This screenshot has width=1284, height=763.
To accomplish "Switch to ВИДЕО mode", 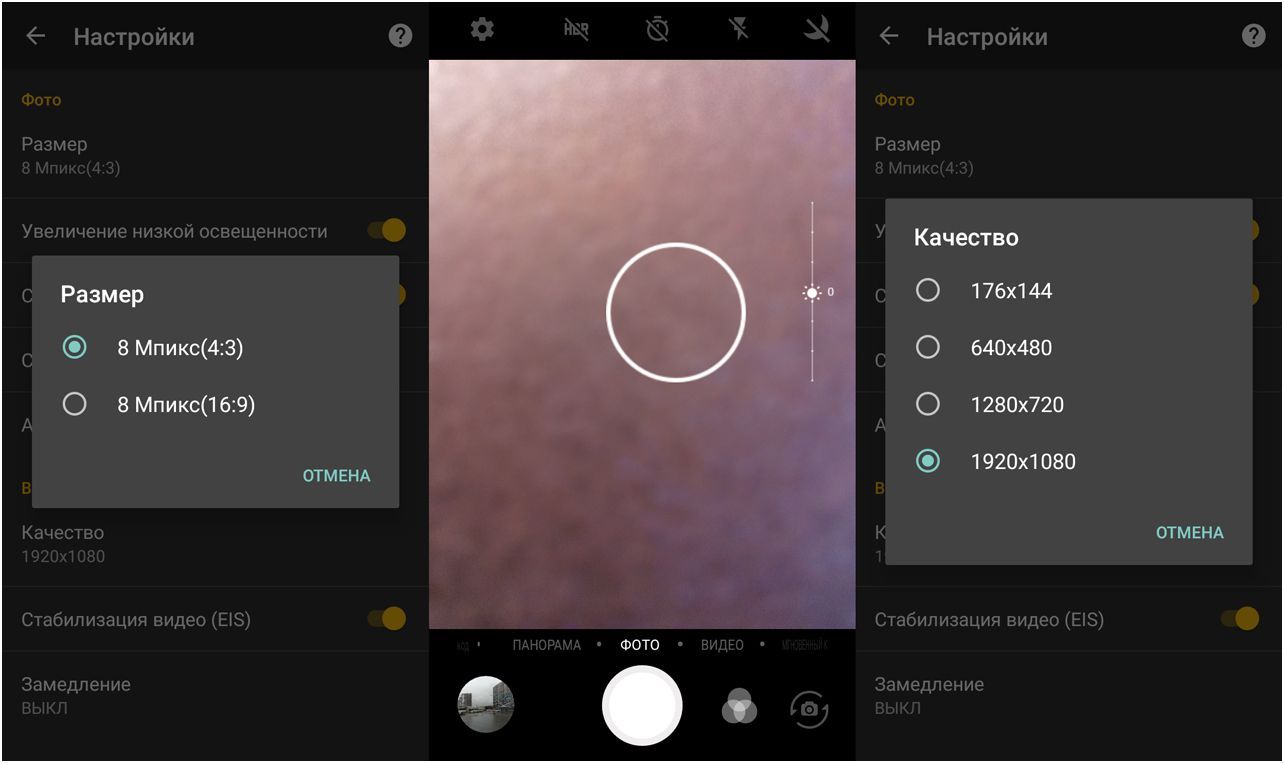I will pos(722,645).
